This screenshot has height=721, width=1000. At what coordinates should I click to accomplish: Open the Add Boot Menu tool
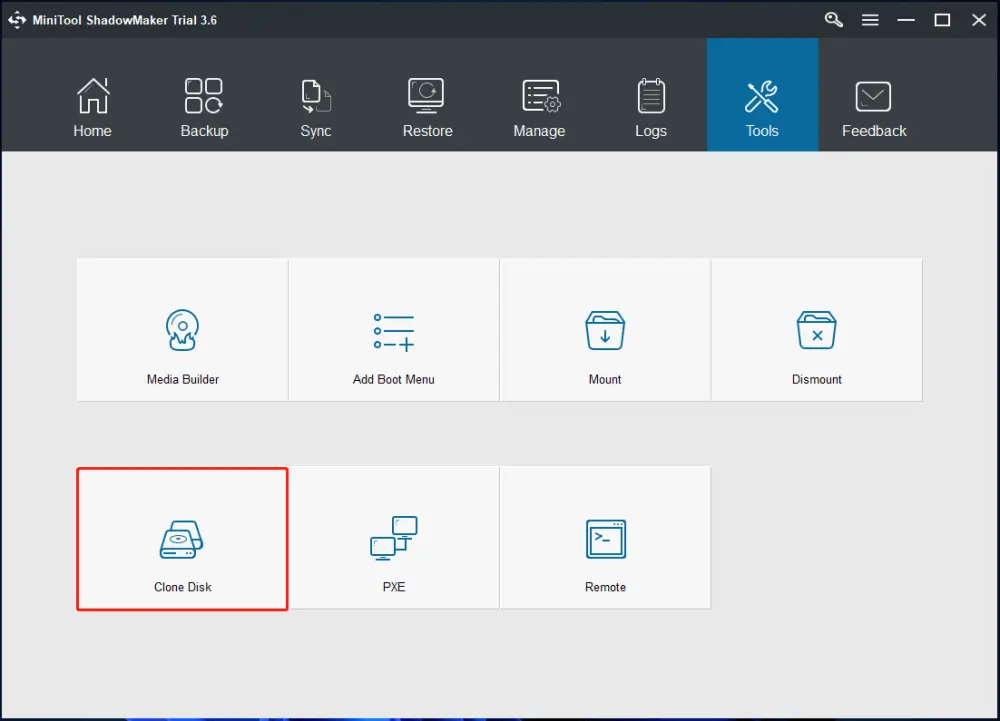point(393,330)
